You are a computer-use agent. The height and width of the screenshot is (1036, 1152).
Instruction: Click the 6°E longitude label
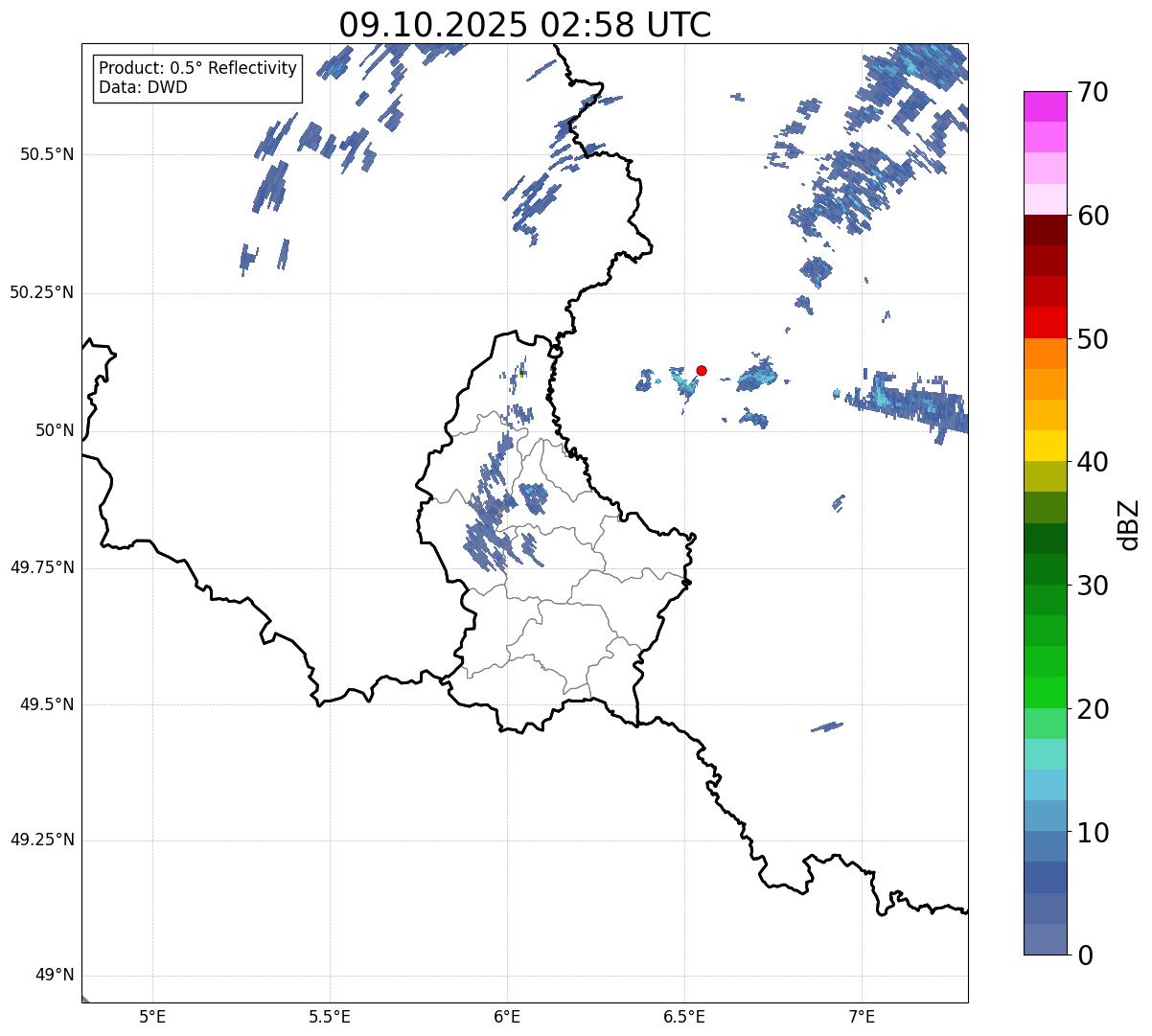(507, 1016)
